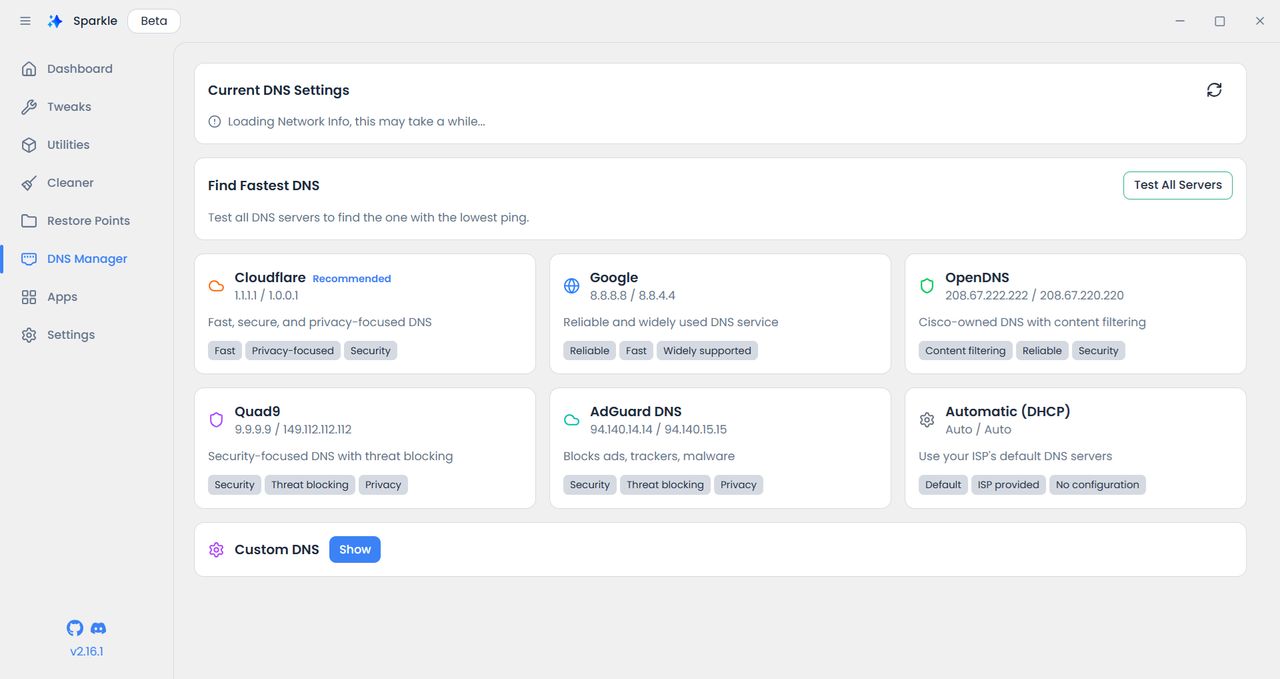
Task: Refresh the current DNS settings
Action: [x=1214, y=90]
